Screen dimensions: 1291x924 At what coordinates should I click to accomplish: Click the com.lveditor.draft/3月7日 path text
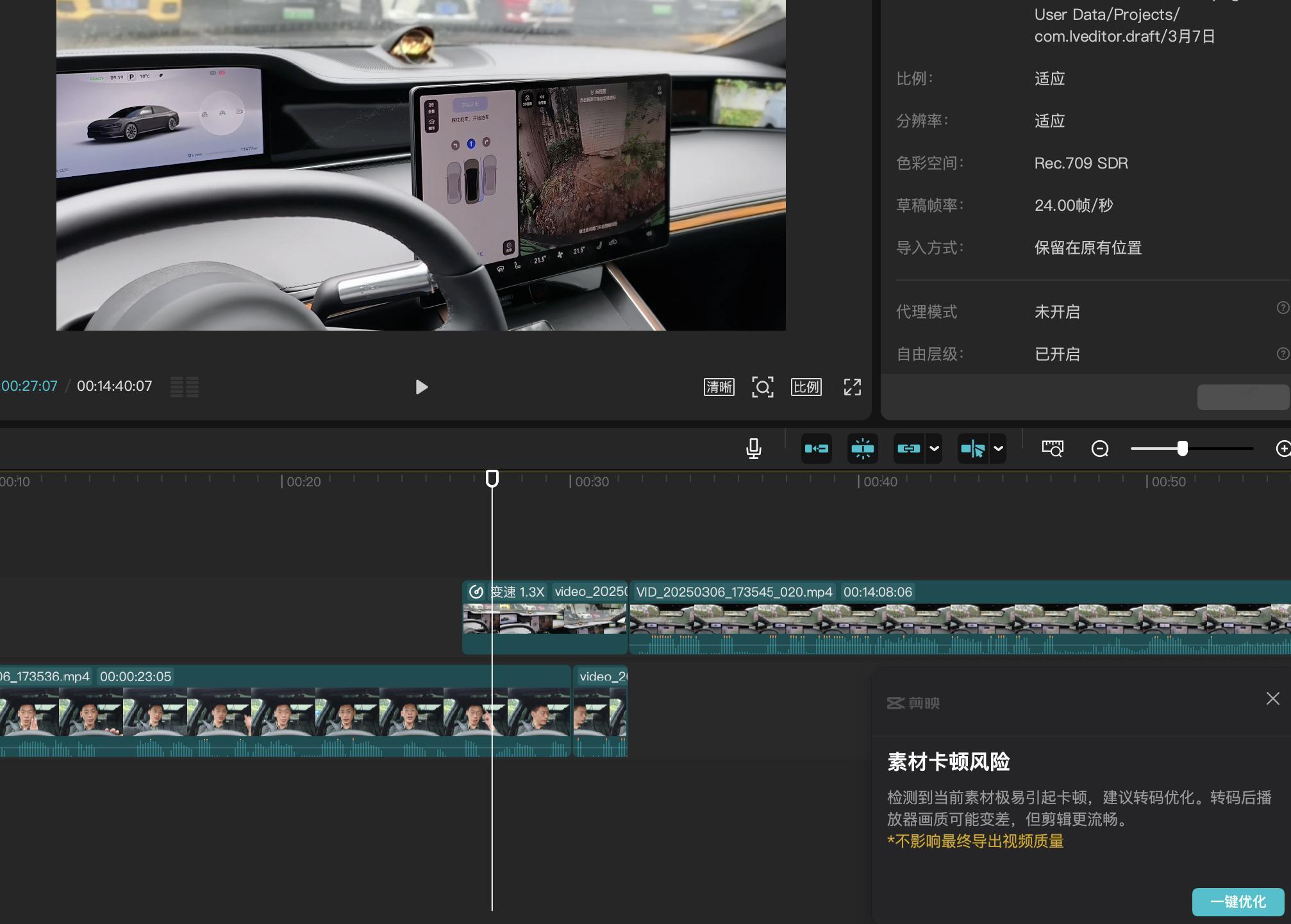point(1125,37)
